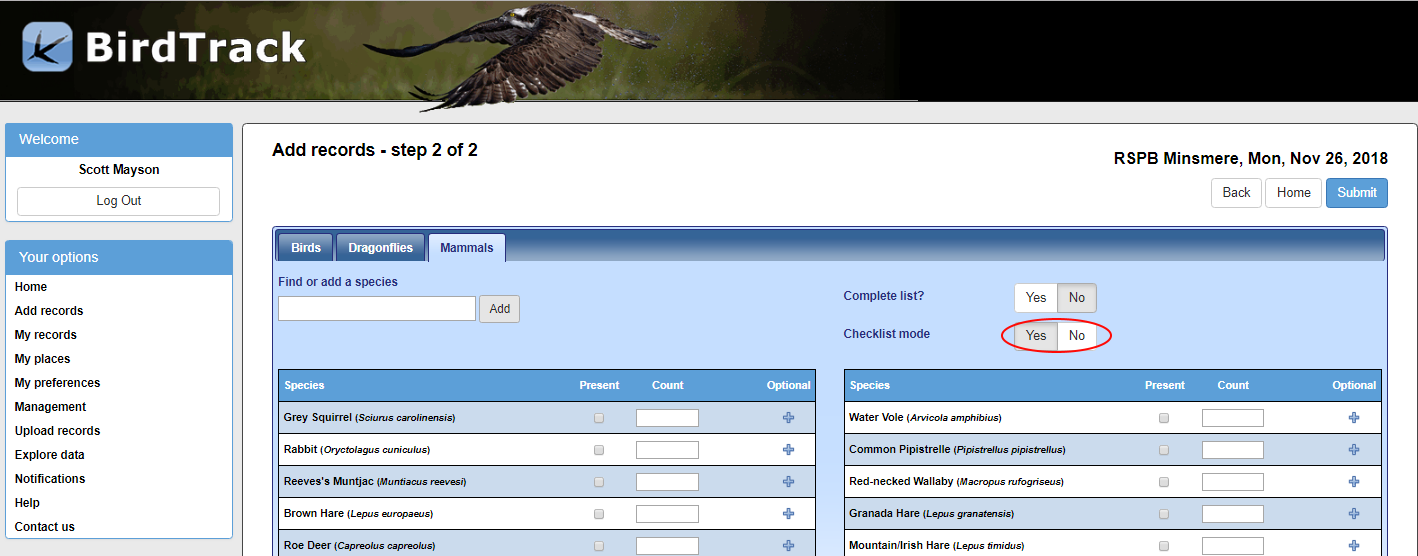The width and height of the screenshot is (1418, 556).
Task: Expand optional plus icon for Grey Squirrel
Action: pos(788,418)
